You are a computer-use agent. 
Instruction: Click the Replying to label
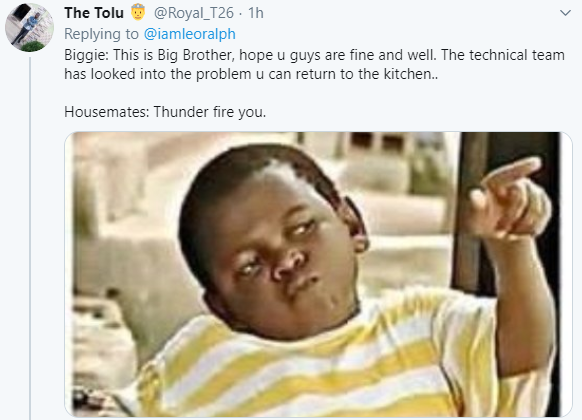(101, 34)
